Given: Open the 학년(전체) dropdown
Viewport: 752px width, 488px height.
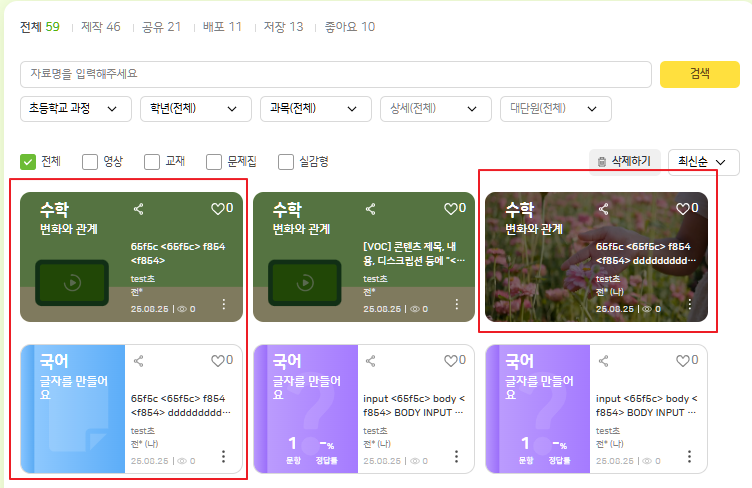Looking at the screenshot, I should (194, 109).
